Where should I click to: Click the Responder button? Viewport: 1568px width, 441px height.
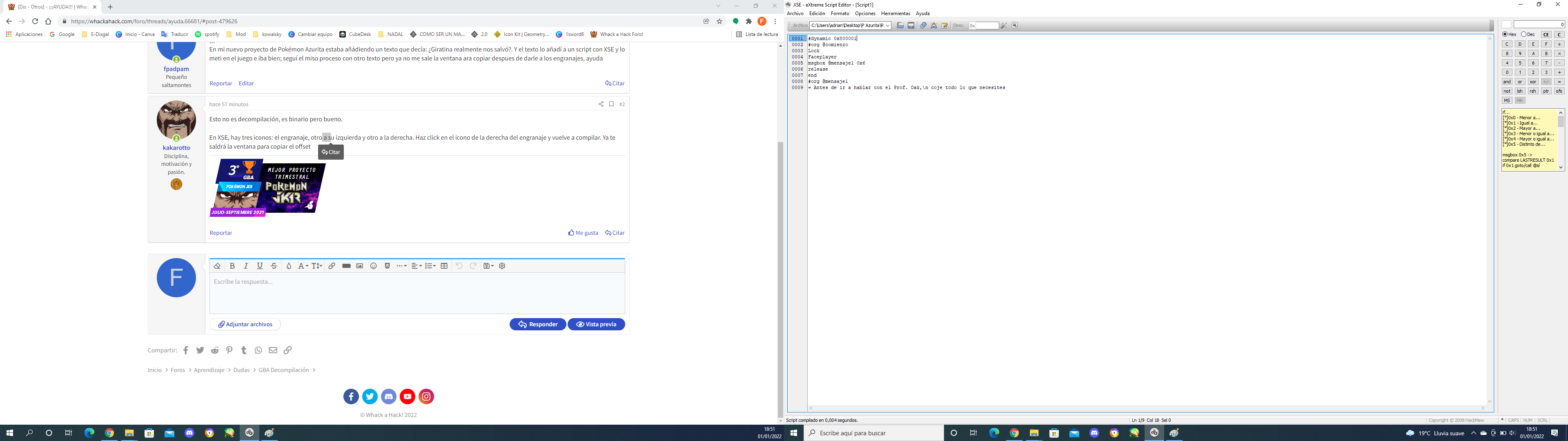point(537,325)
